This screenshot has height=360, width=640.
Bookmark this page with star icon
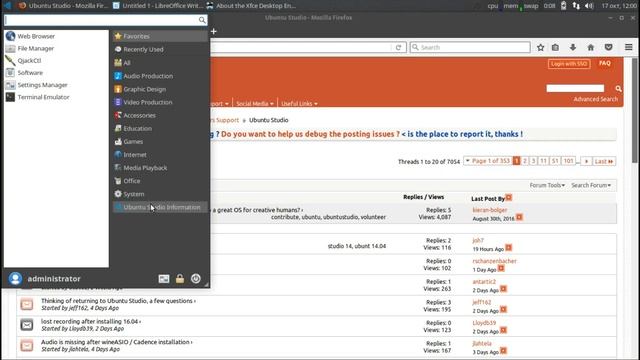tap(540, 47)
